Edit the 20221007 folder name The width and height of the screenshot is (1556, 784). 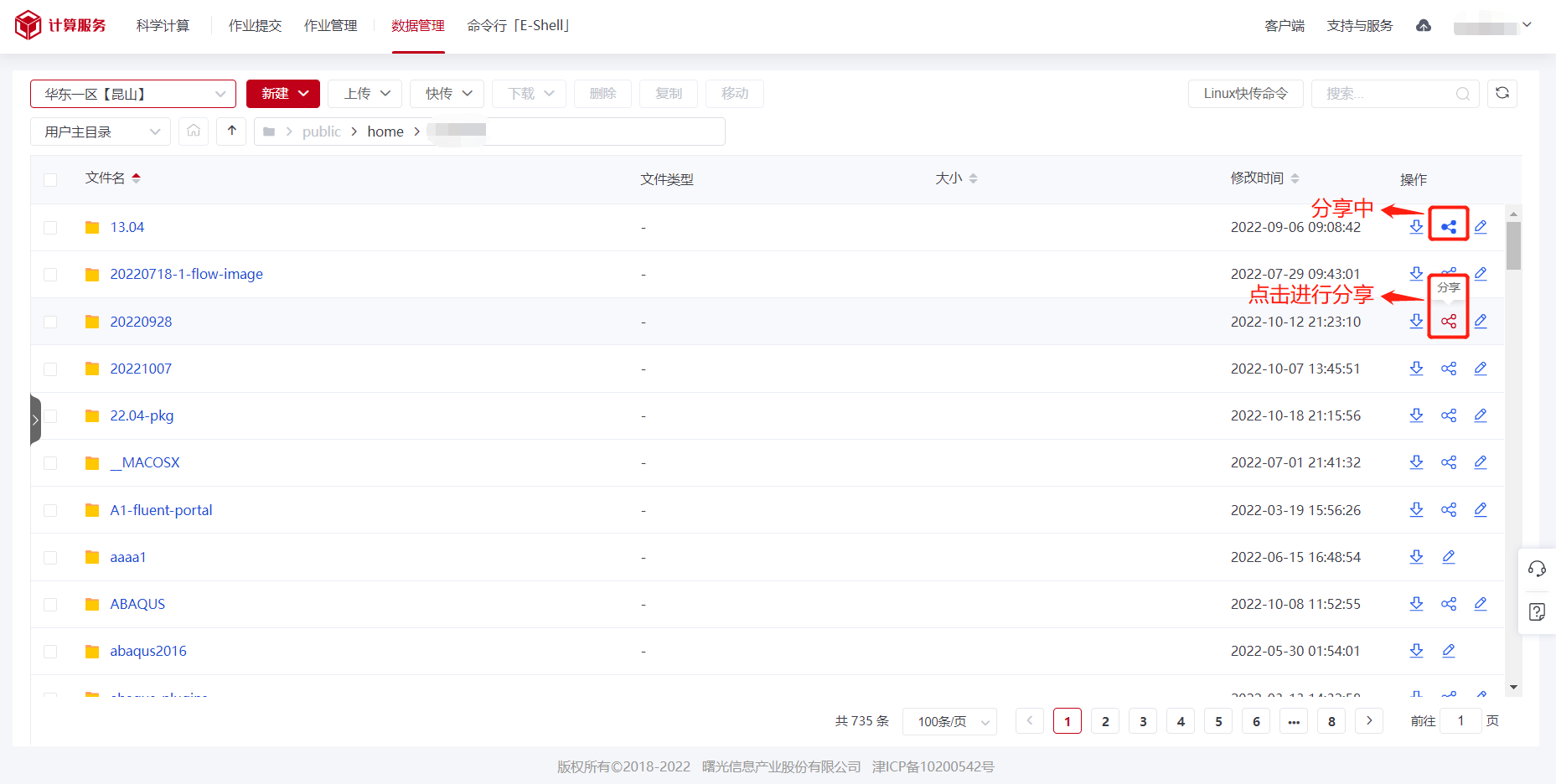(x=1481, y=369)
